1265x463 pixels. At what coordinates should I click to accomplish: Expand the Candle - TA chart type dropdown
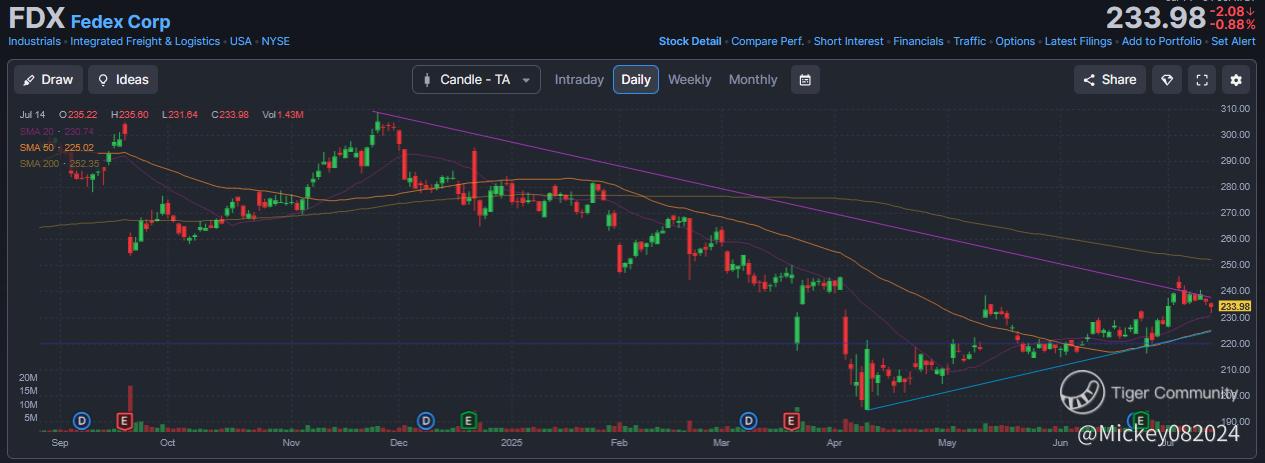[476, 80]
